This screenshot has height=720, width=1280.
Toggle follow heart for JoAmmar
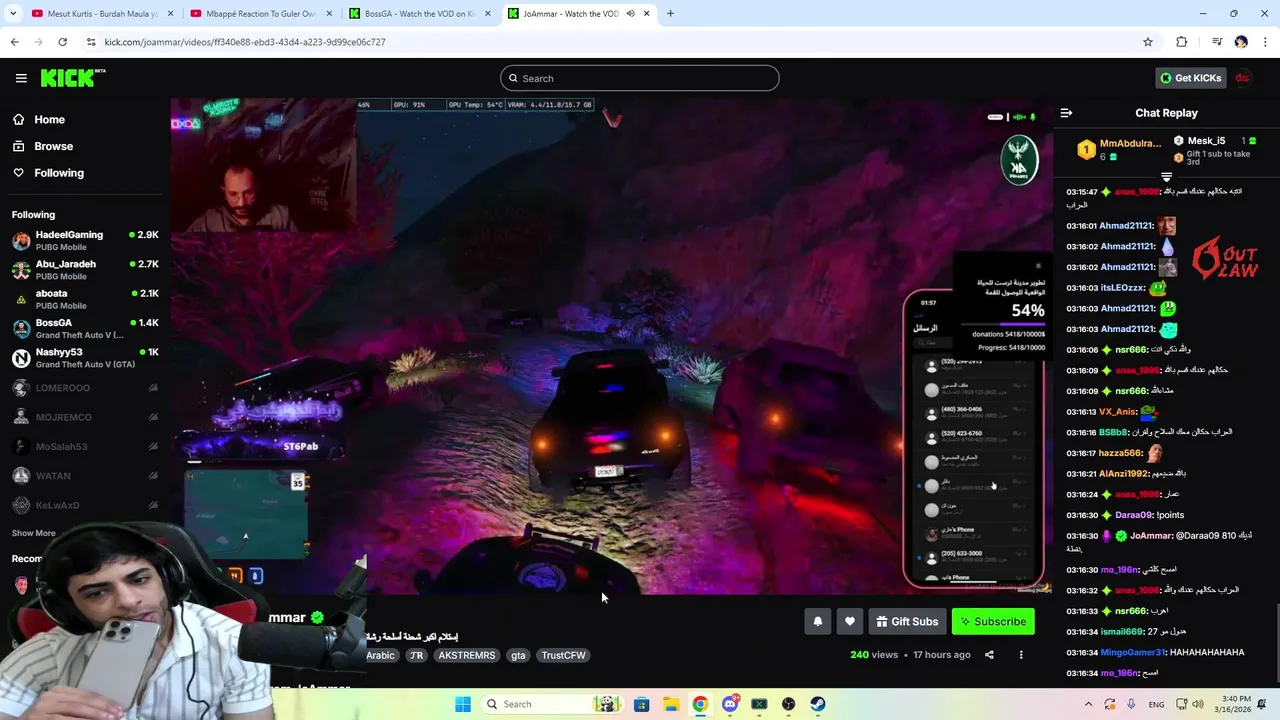click(x=850, y=621)
